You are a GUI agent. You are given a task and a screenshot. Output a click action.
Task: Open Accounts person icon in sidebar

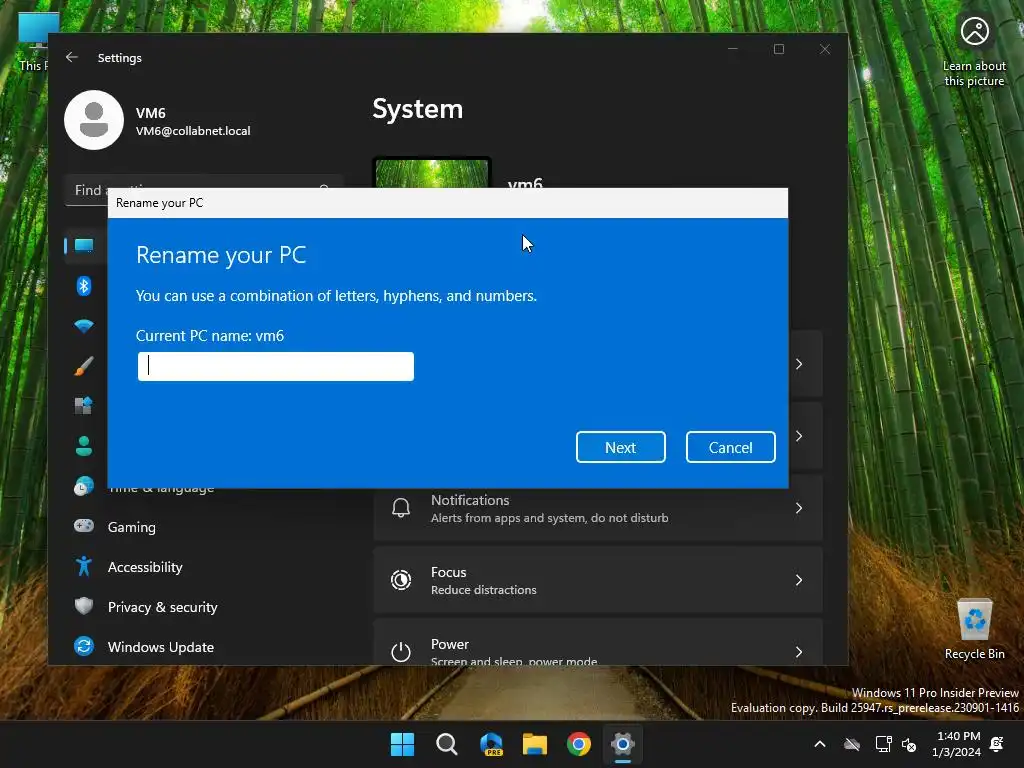[84, 446]
